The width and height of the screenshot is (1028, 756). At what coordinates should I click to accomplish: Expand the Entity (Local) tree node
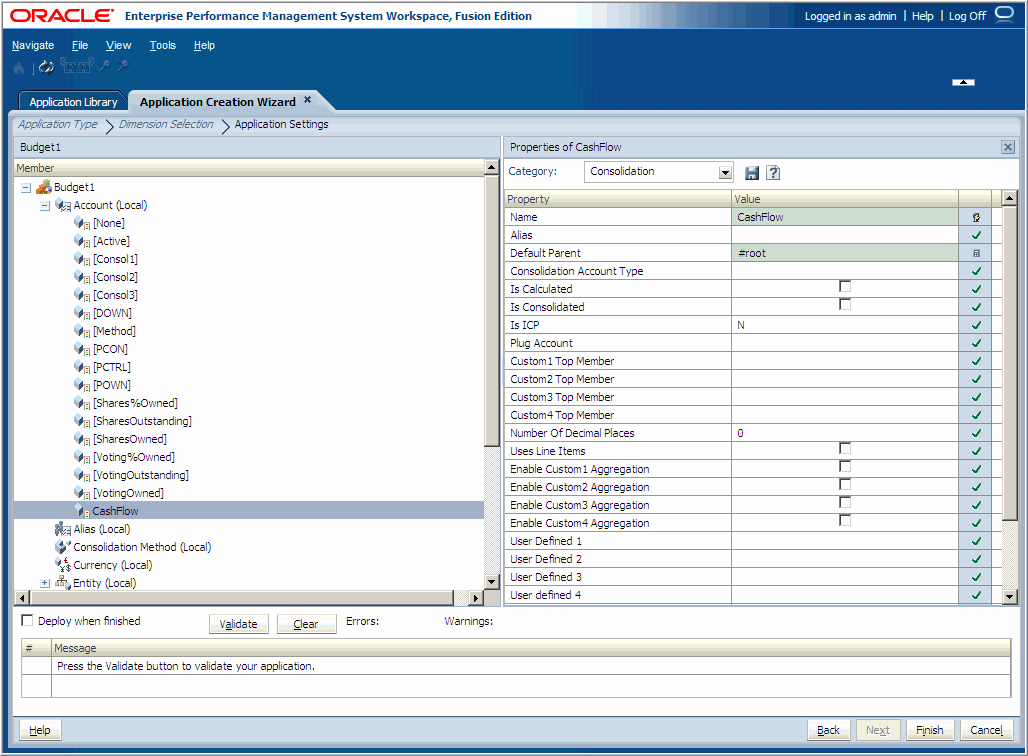pyautogui.click(x=44, y=582)
